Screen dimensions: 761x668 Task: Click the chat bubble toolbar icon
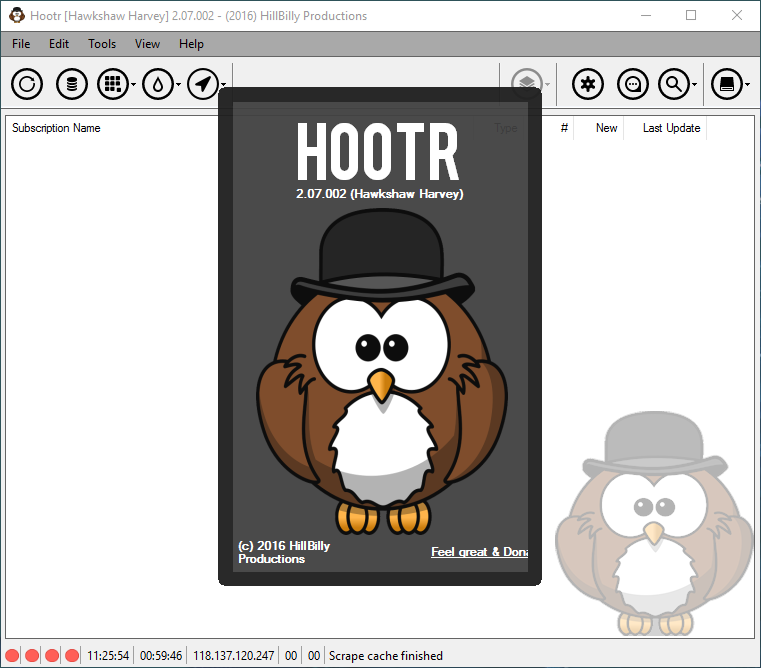coord(633,84)
